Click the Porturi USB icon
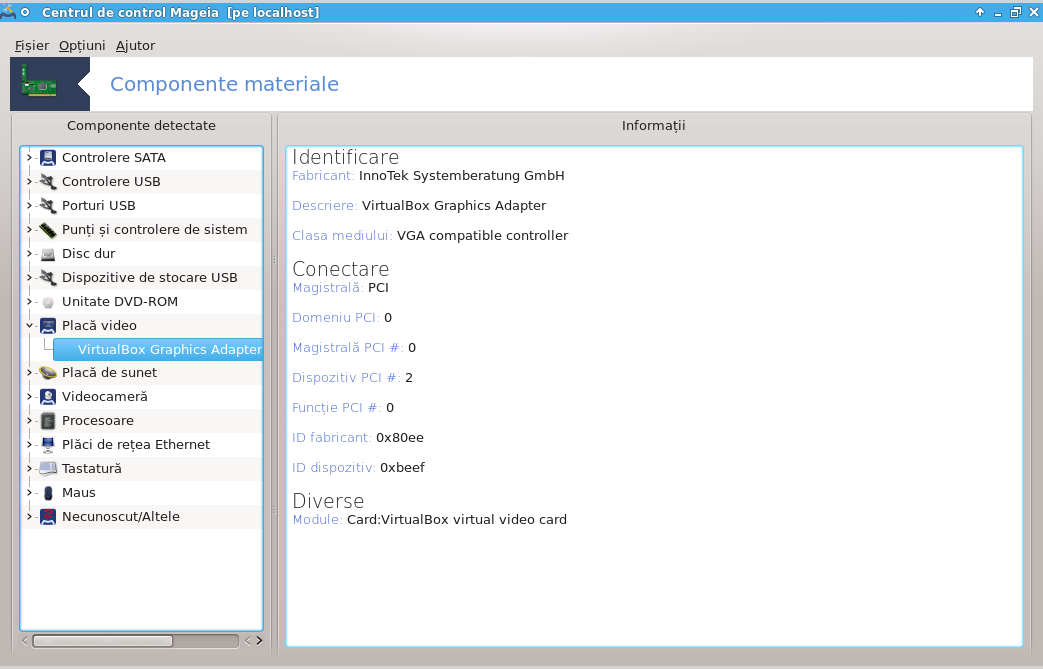1043x669 pixels. pyautogui.click(x=48, y=205)
